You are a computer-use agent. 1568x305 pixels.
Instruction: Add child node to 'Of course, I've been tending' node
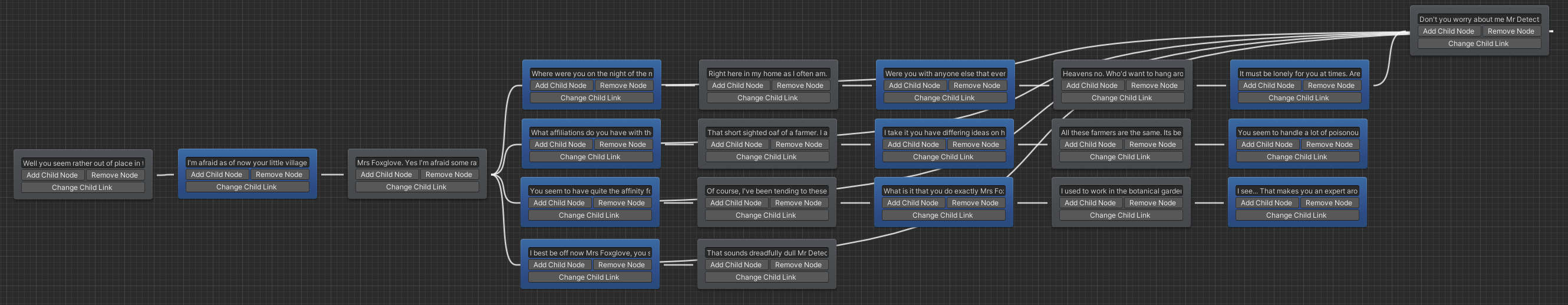click(x=735, y=204)
